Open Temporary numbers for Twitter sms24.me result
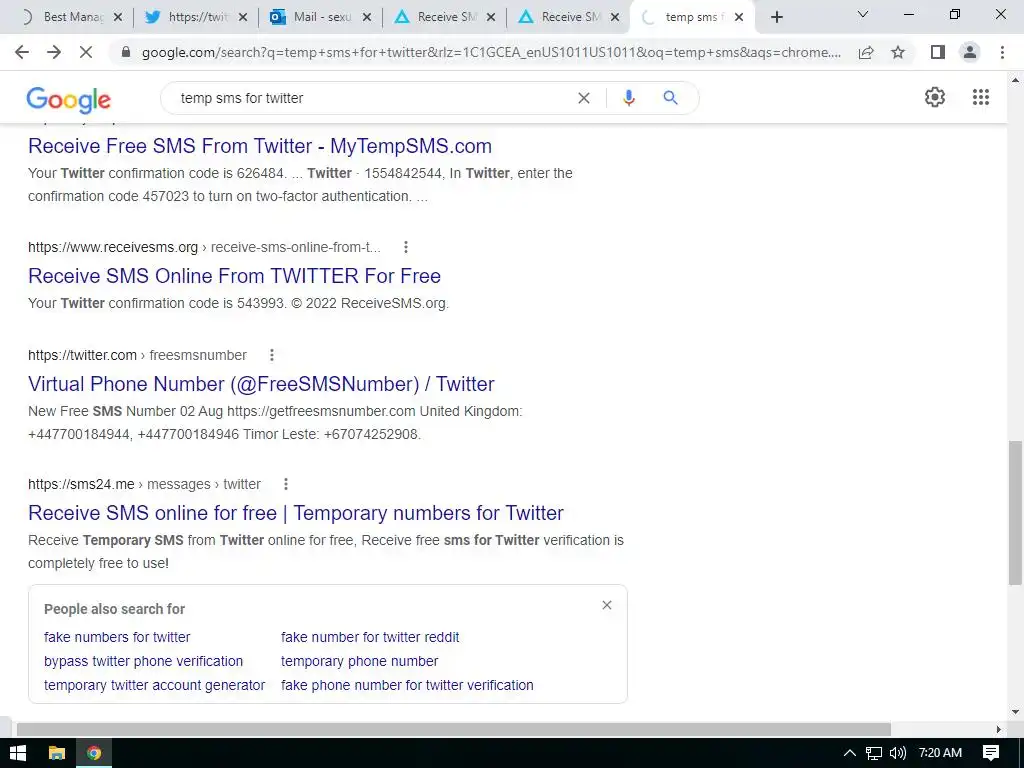Image resolution: width=1024 pixels, height=768 pixels. pyautogui.click(x=296, y=513)
